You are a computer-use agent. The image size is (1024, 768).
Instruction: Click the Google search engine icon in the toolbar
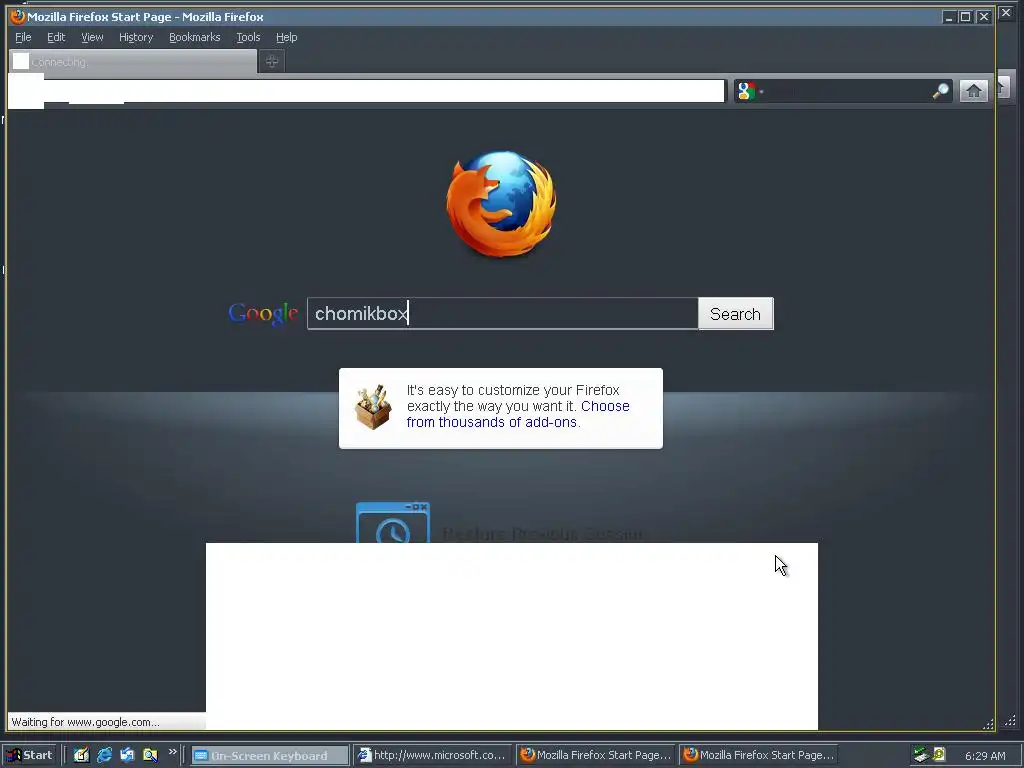[746, 91]
